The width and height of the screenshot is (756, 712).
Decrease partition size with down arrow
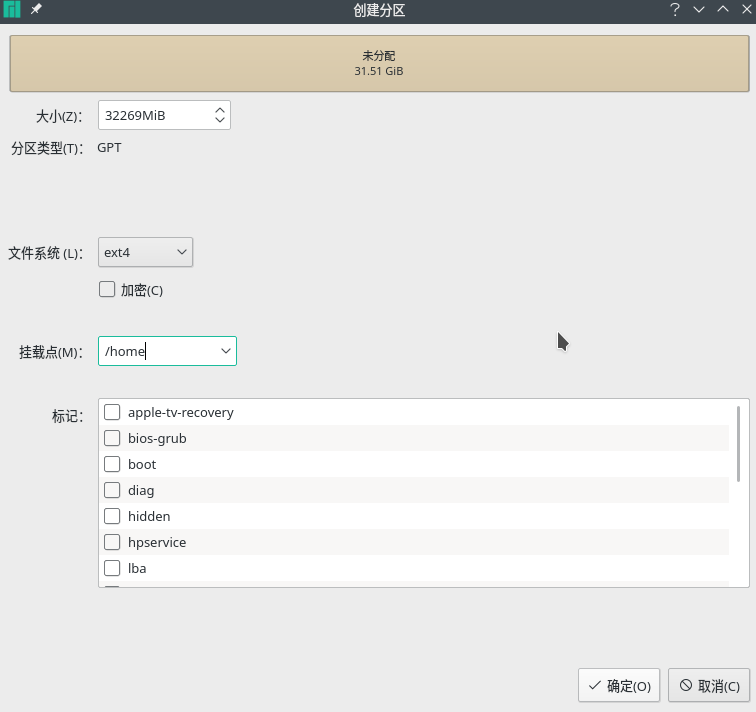[x=220, y=119]
